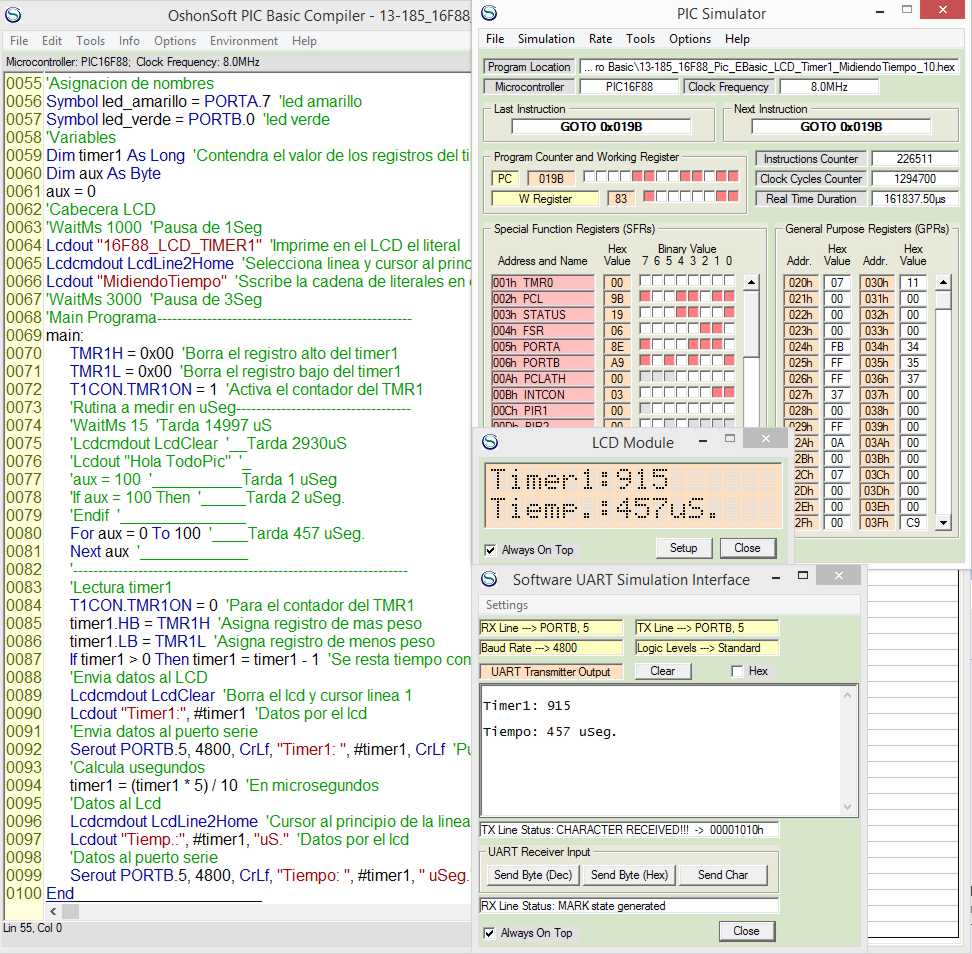Click the Send Char button

click(x=723, y=875)
